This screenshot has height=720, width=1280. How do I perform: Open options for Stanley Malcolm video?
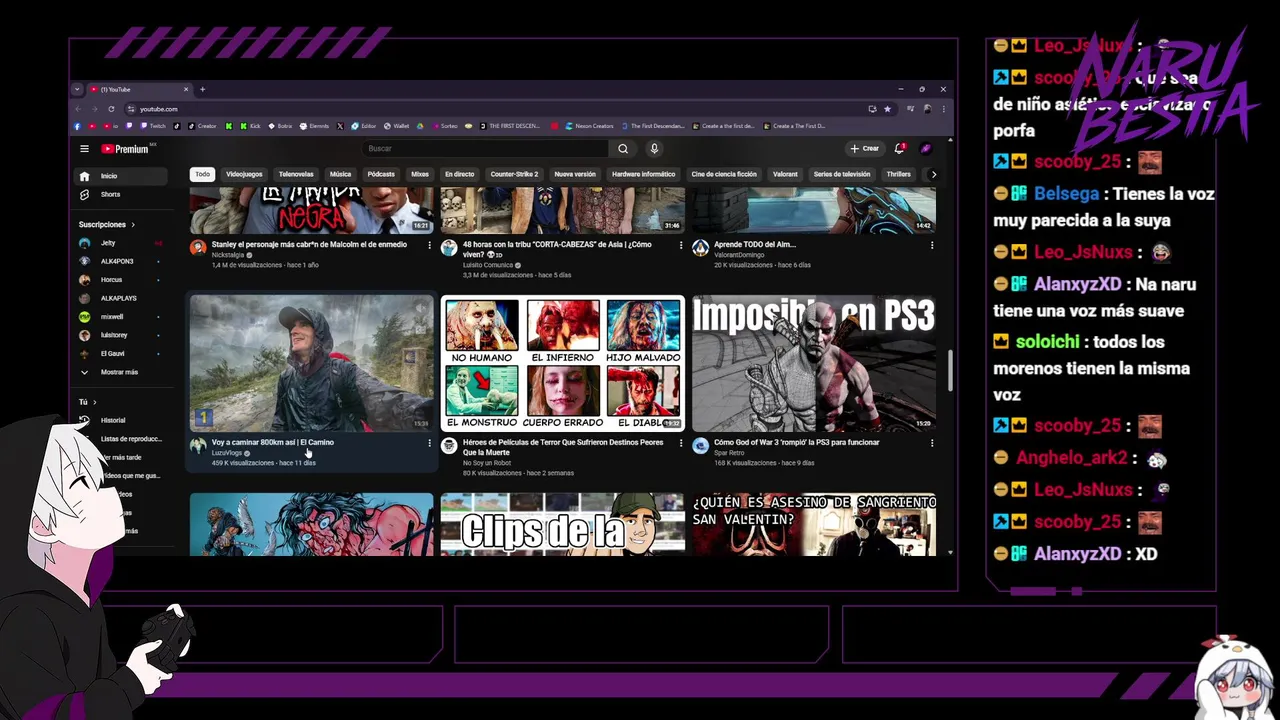point(430,245)
